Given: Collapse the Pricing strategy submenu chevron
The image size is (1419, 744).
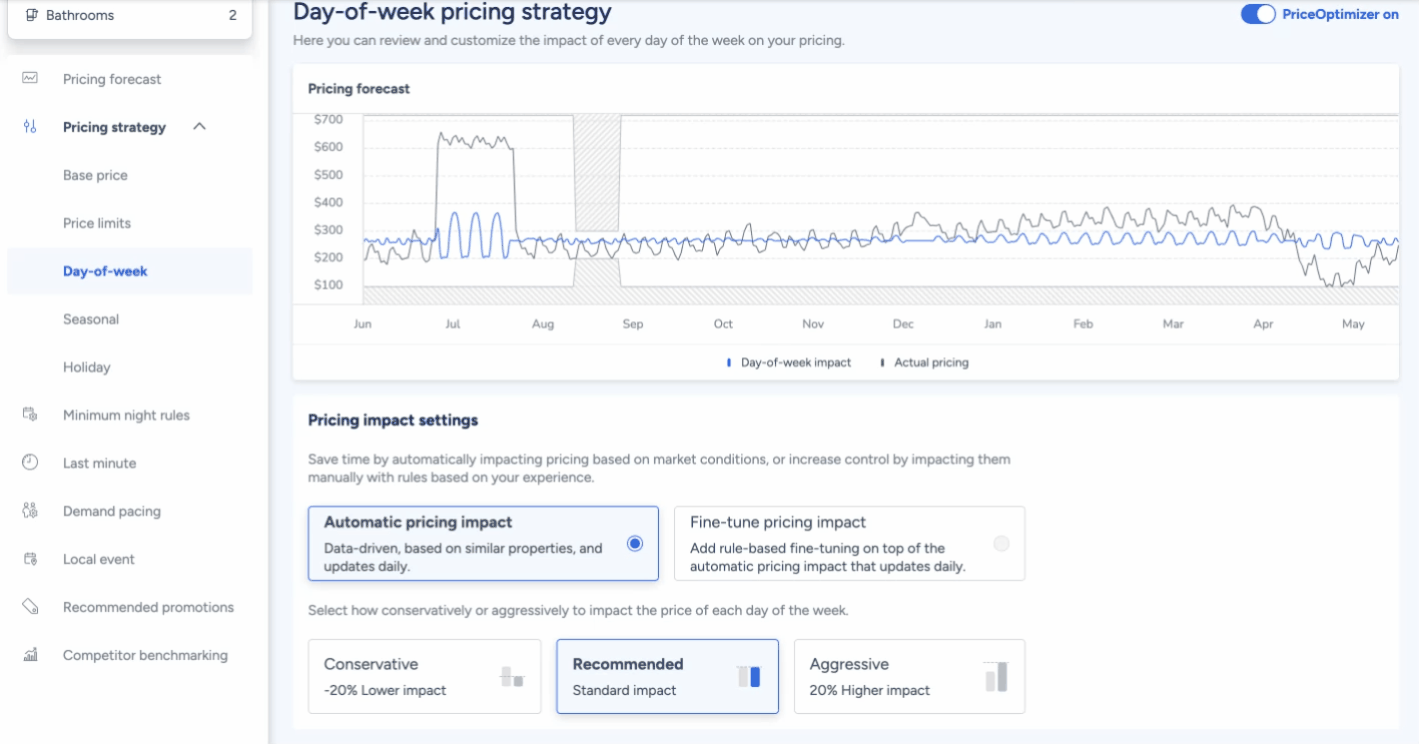Looking at the screenshot, I should (x=199, y=127).
